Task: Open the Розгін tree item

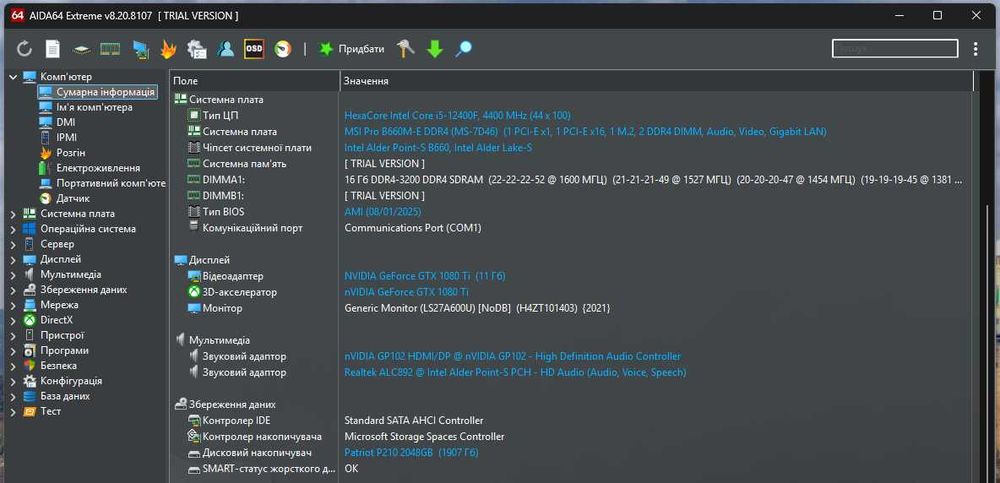Action: (x=71, y=153)
